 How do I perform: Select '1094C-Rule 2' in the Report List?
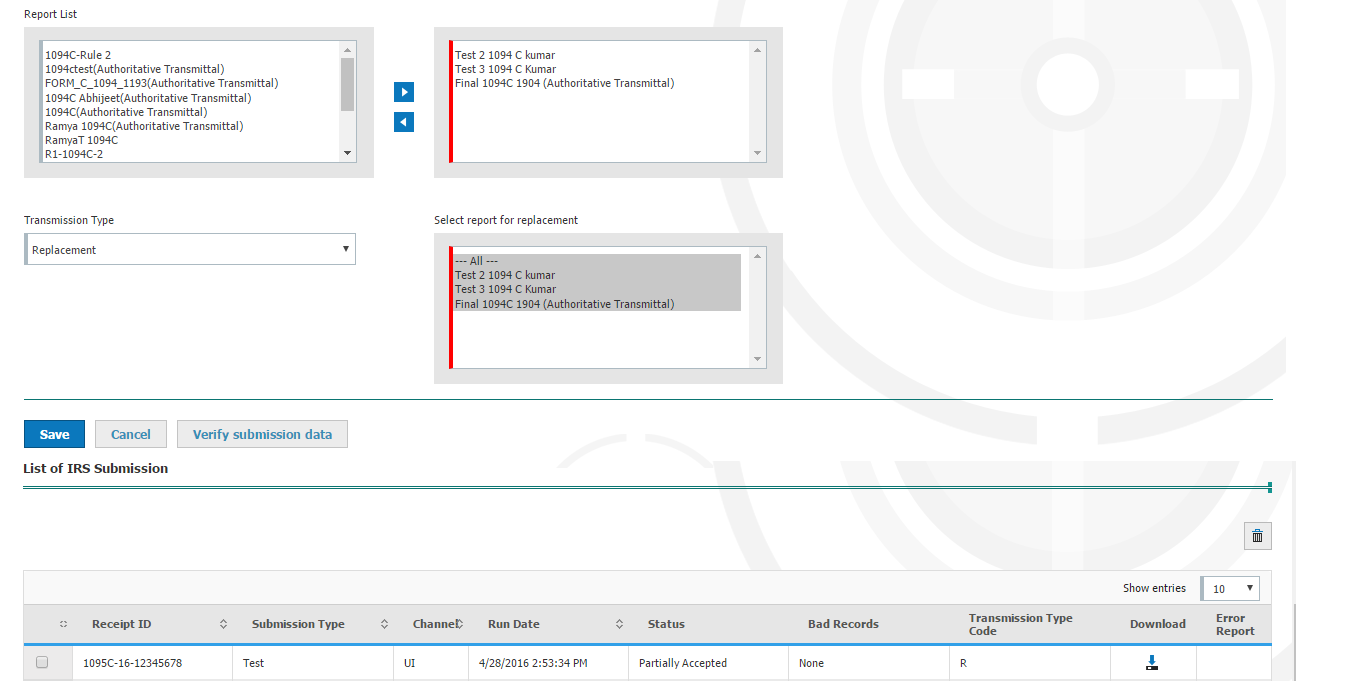(78, 55)
